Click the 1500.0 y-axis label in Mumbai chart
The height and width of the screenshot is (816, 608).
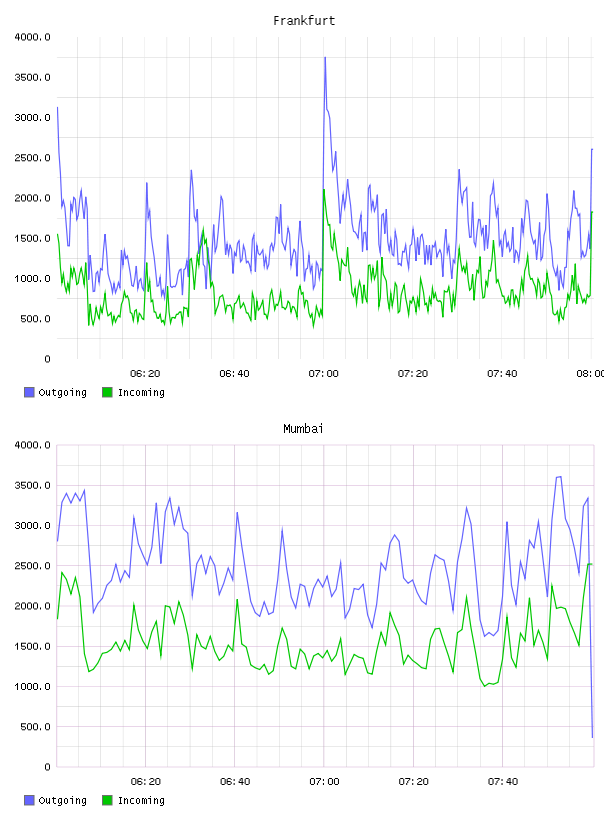(32, 646)
